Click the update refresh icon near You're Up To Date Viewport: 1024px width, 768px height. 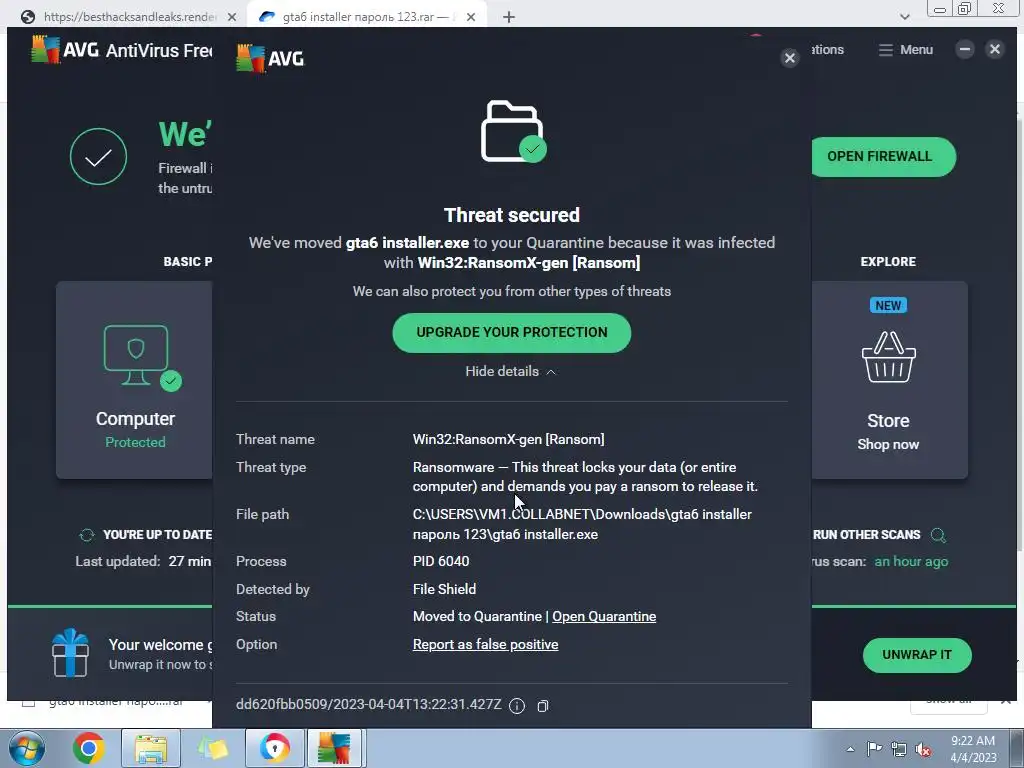pos(87,536)
